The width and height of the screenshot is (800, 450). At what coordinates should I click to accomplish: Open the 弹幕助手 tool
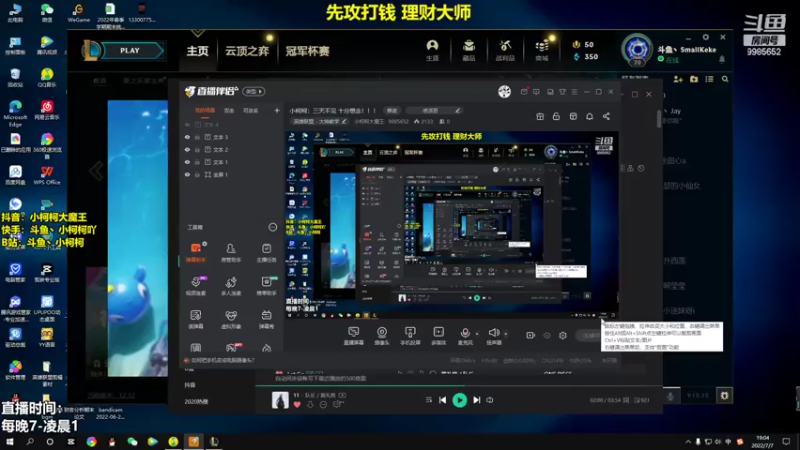pyautogui.click(x=195, y=252)
